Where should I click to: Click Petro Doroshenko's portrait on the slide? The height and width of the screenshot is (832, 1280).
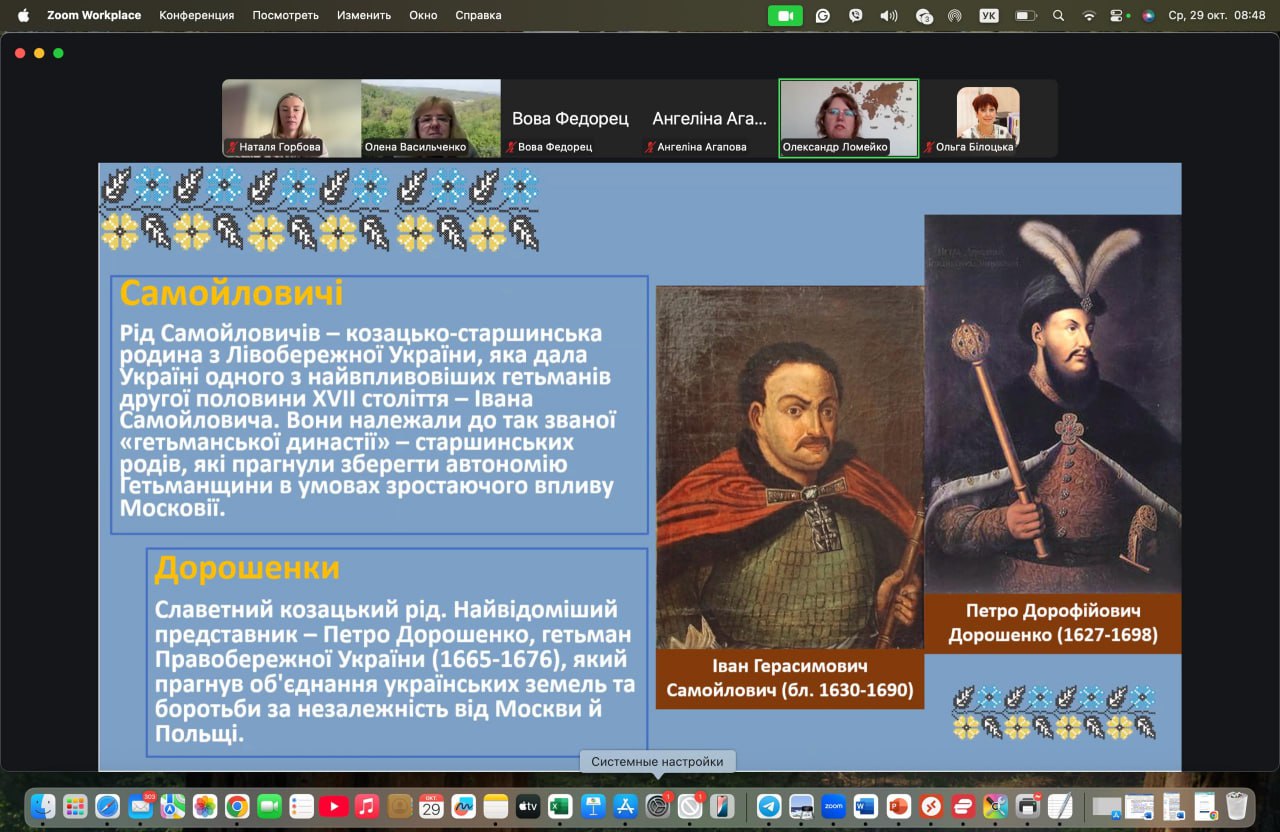tap(1053, 404)
